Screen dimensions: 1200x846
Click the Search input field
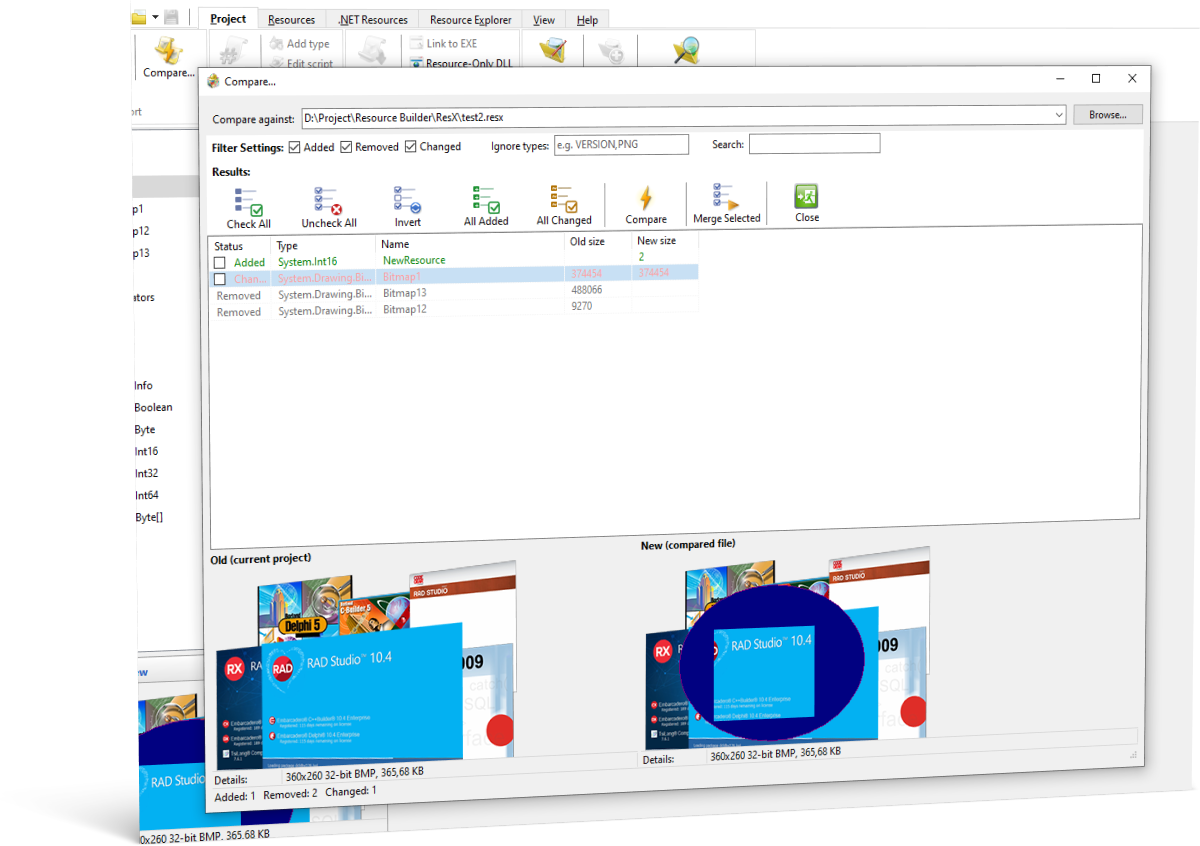pyautogui.click(x=814, y=144)
